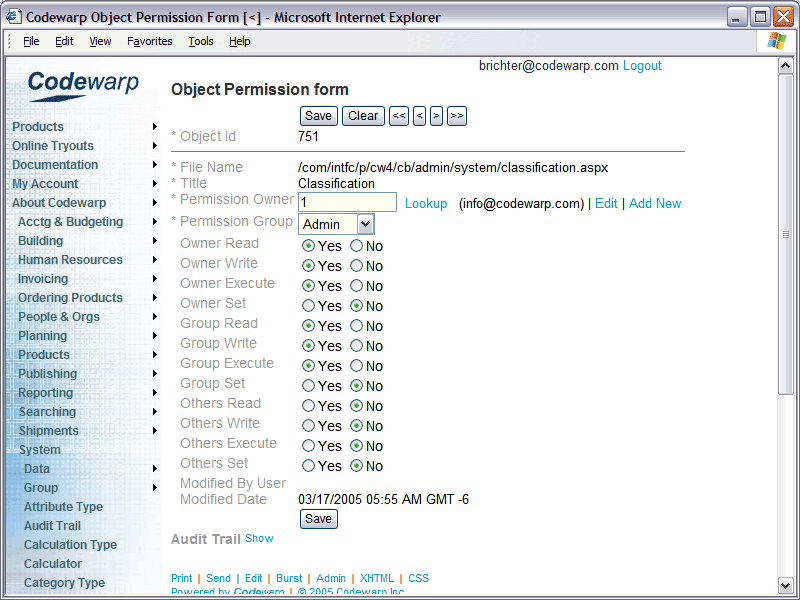Set Group Set to Yes

[308, 386]
